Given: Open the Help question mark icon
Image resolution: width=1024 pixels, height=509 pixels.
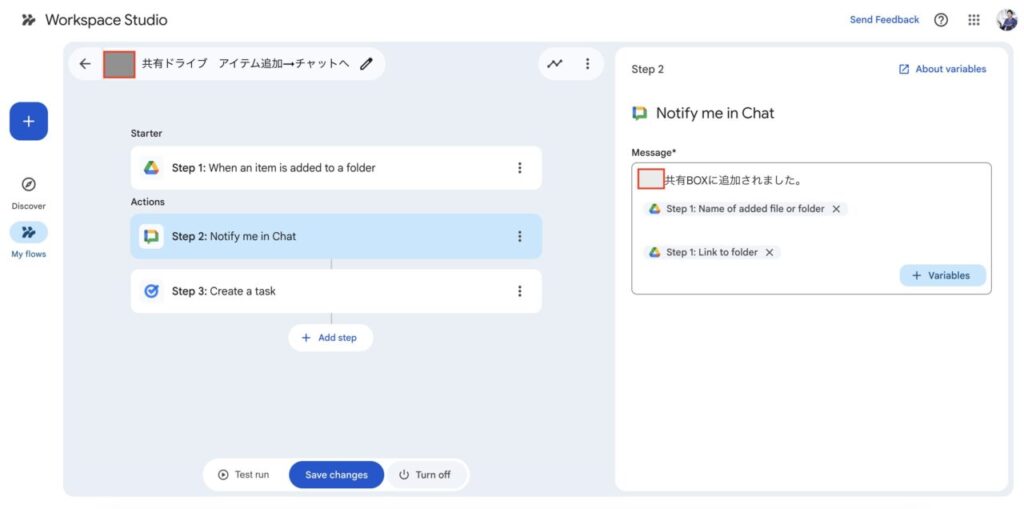Looking at the screenshot, I should pos(941,20).
